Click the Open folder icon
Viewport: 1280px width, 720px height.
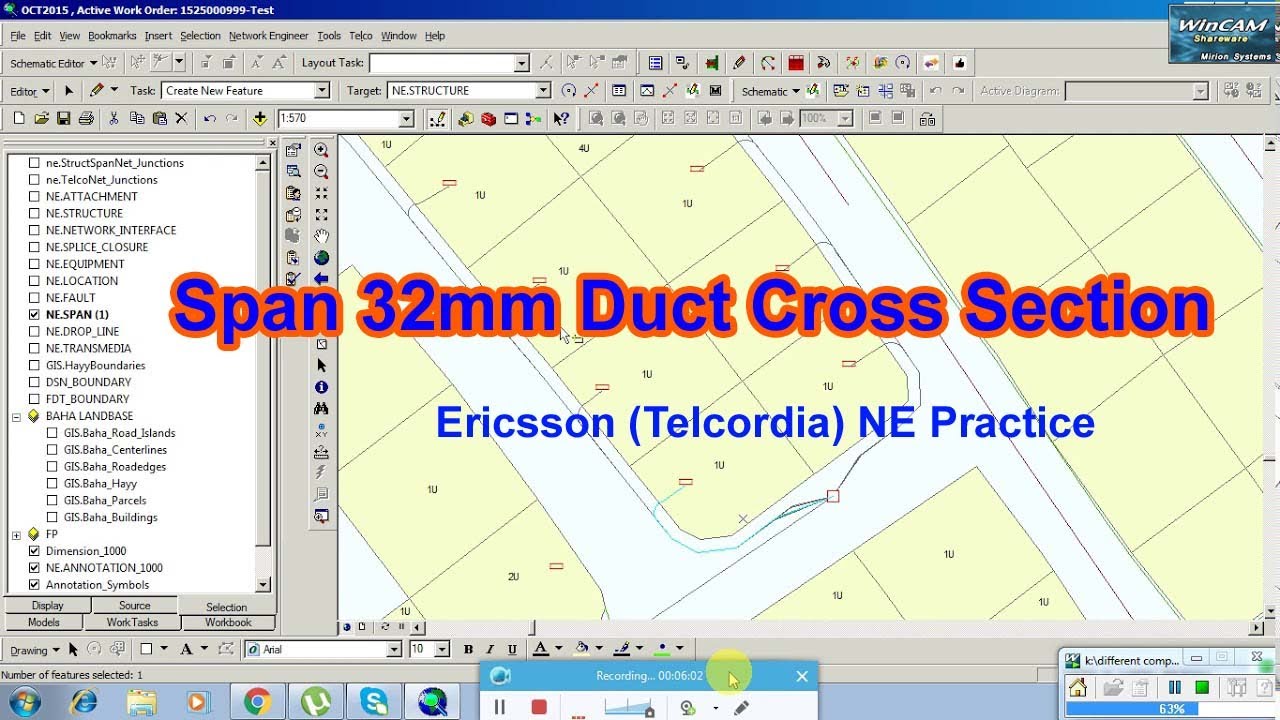(x=41, y=118)
